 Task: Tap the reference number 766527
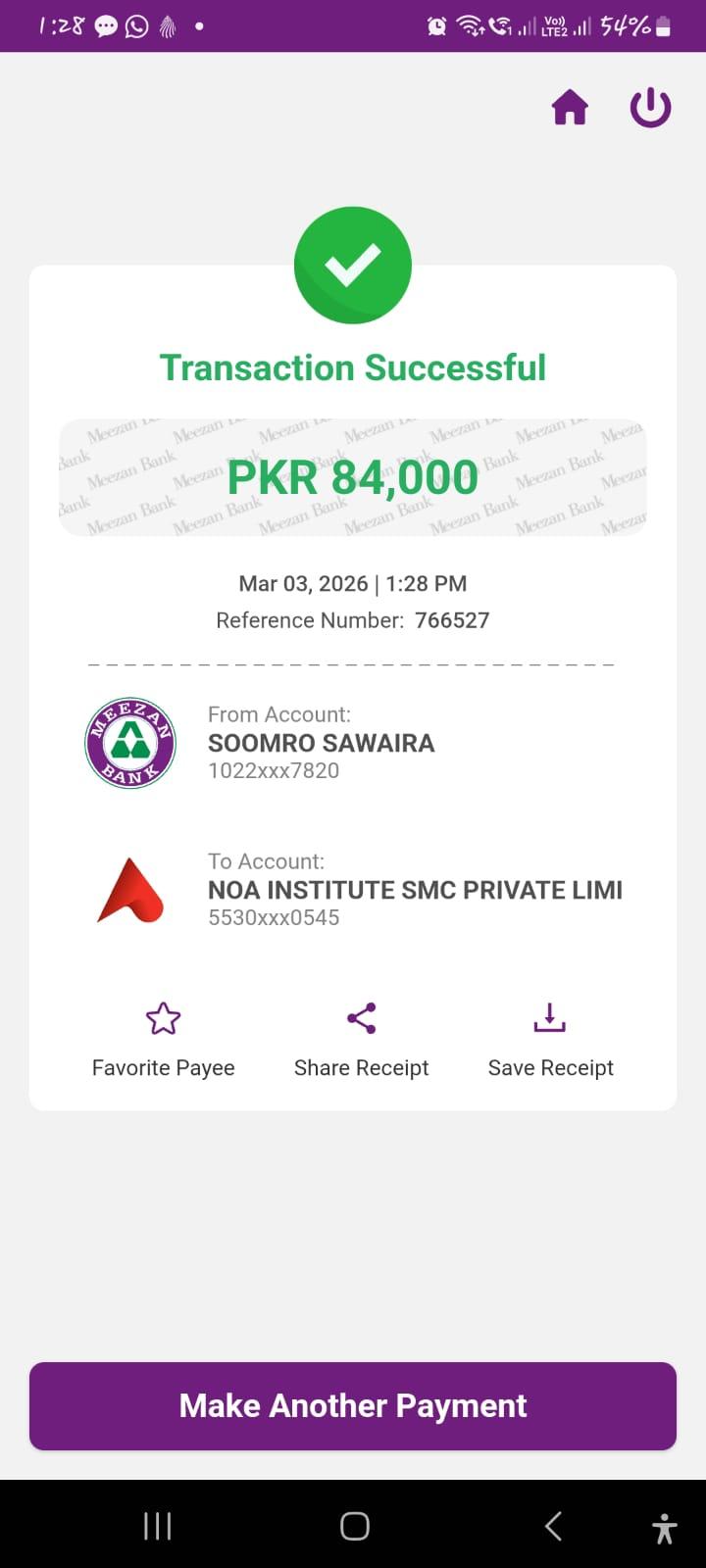[452, 620]
